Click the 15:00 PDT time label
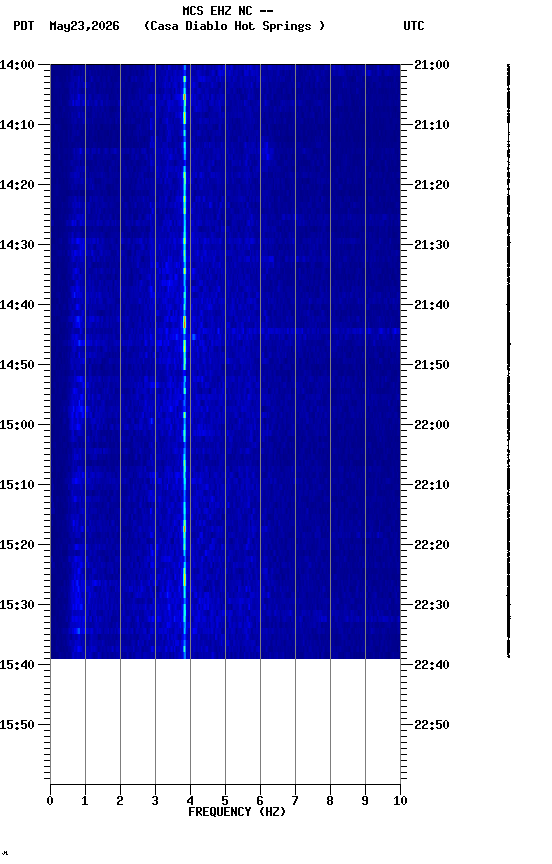Screen dimensions: 552x864 pyautogui.click(x=17, y=425)
